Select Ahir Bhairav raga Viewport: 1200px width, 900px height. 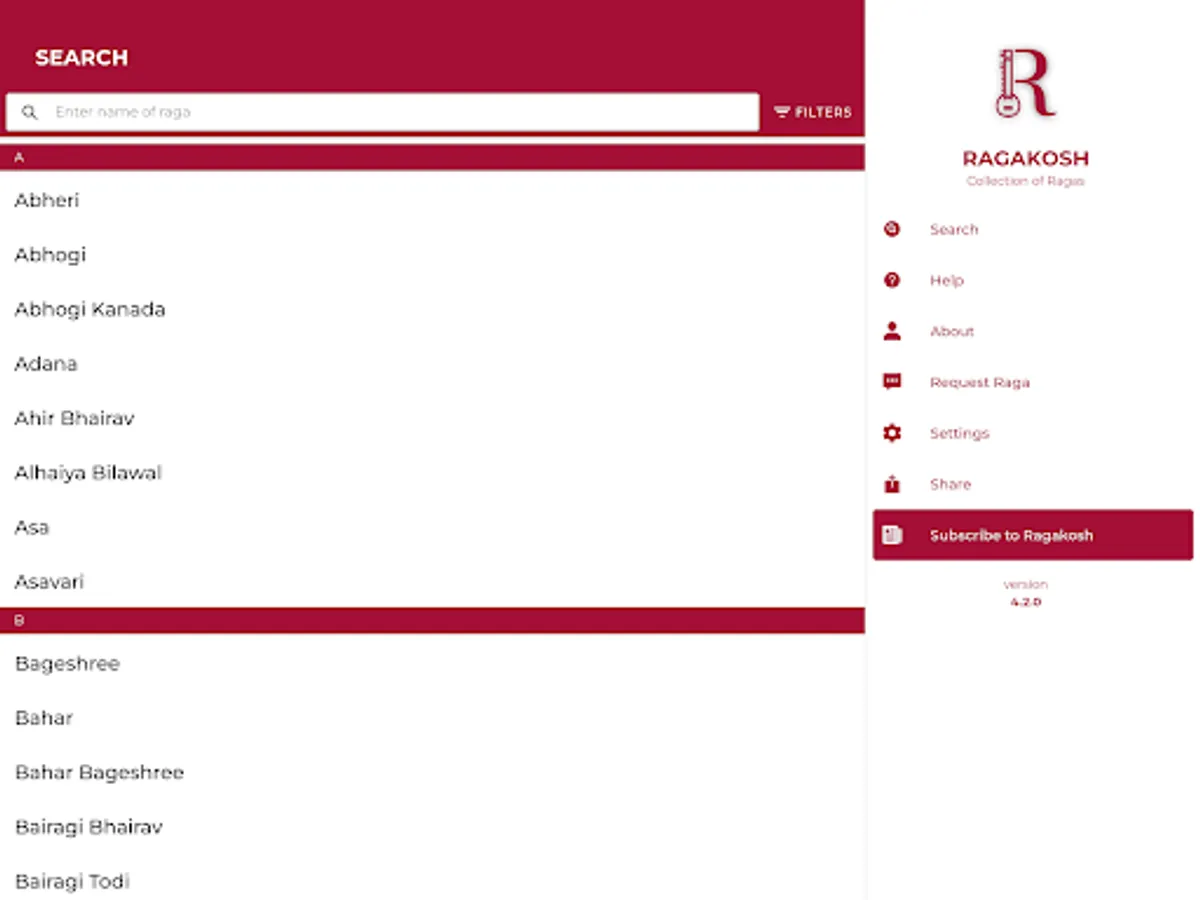432,418
